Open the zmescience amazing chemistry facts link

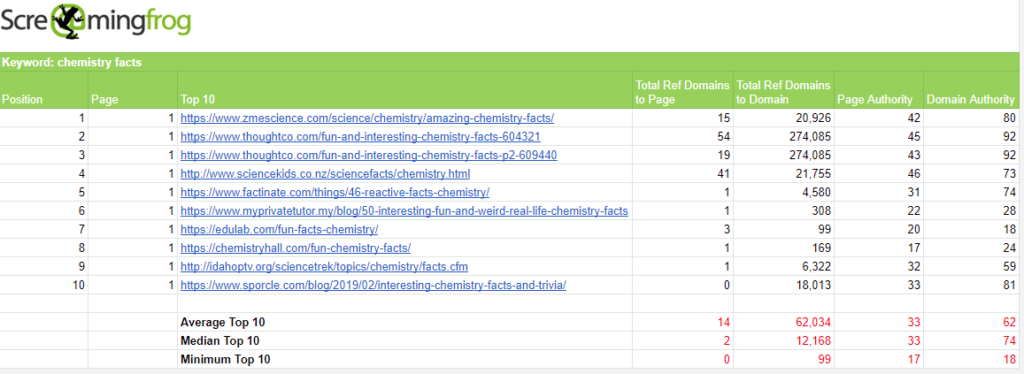pyautogui.click(x=367, y=118)
